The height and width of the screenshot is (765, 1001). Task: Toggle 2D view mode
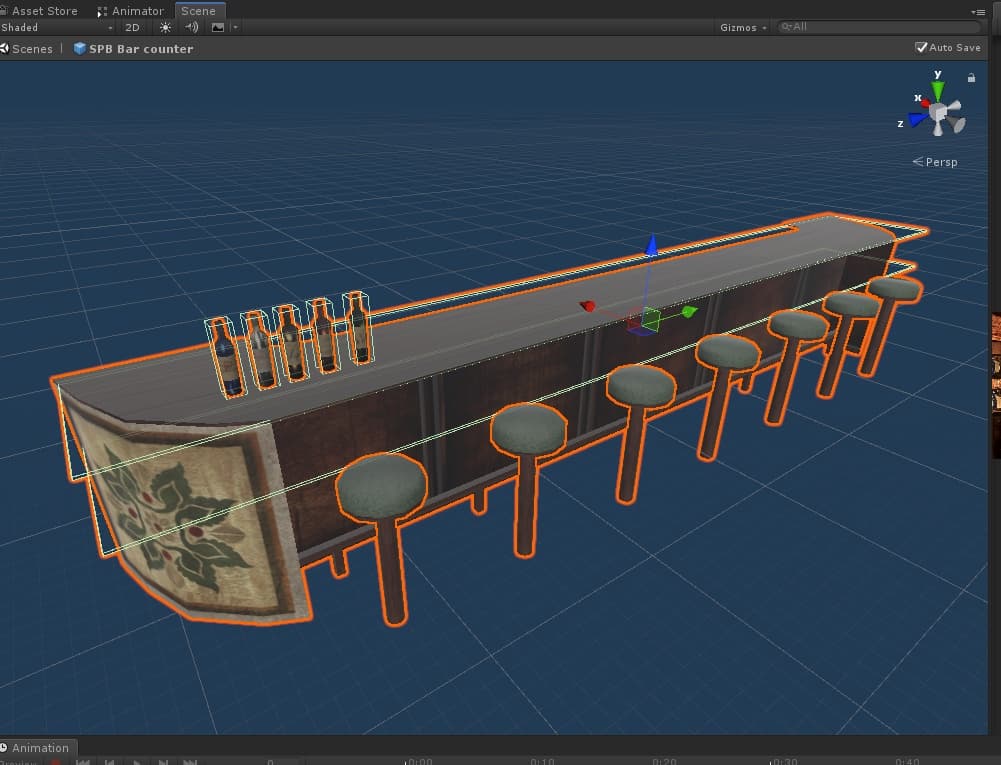[x=132, y=28]
